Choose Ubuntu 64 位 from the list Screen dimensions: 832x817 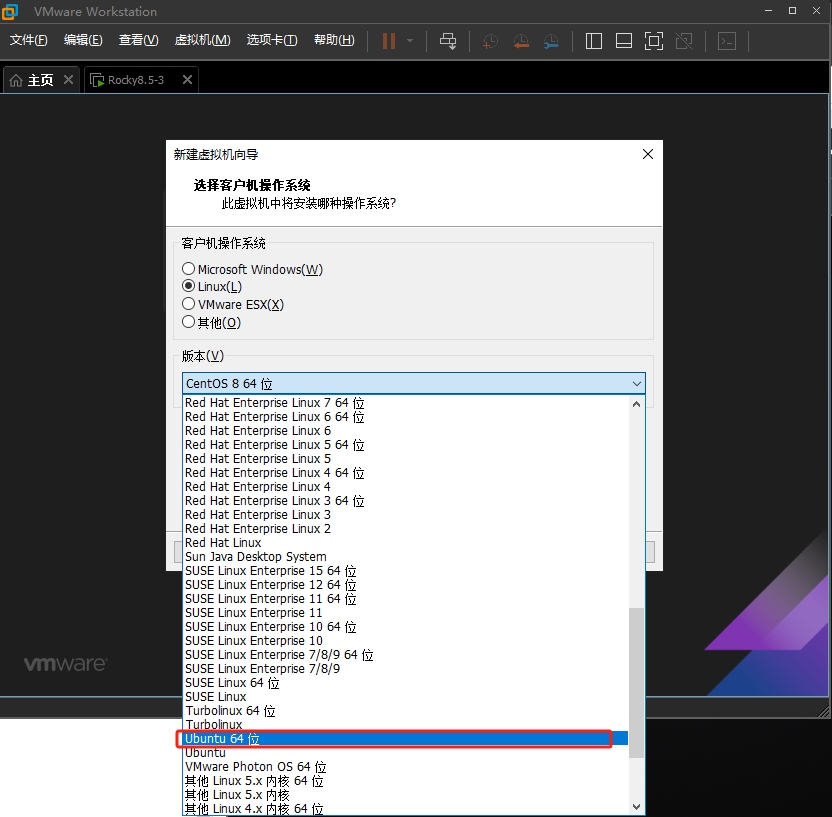pos(405,738)
